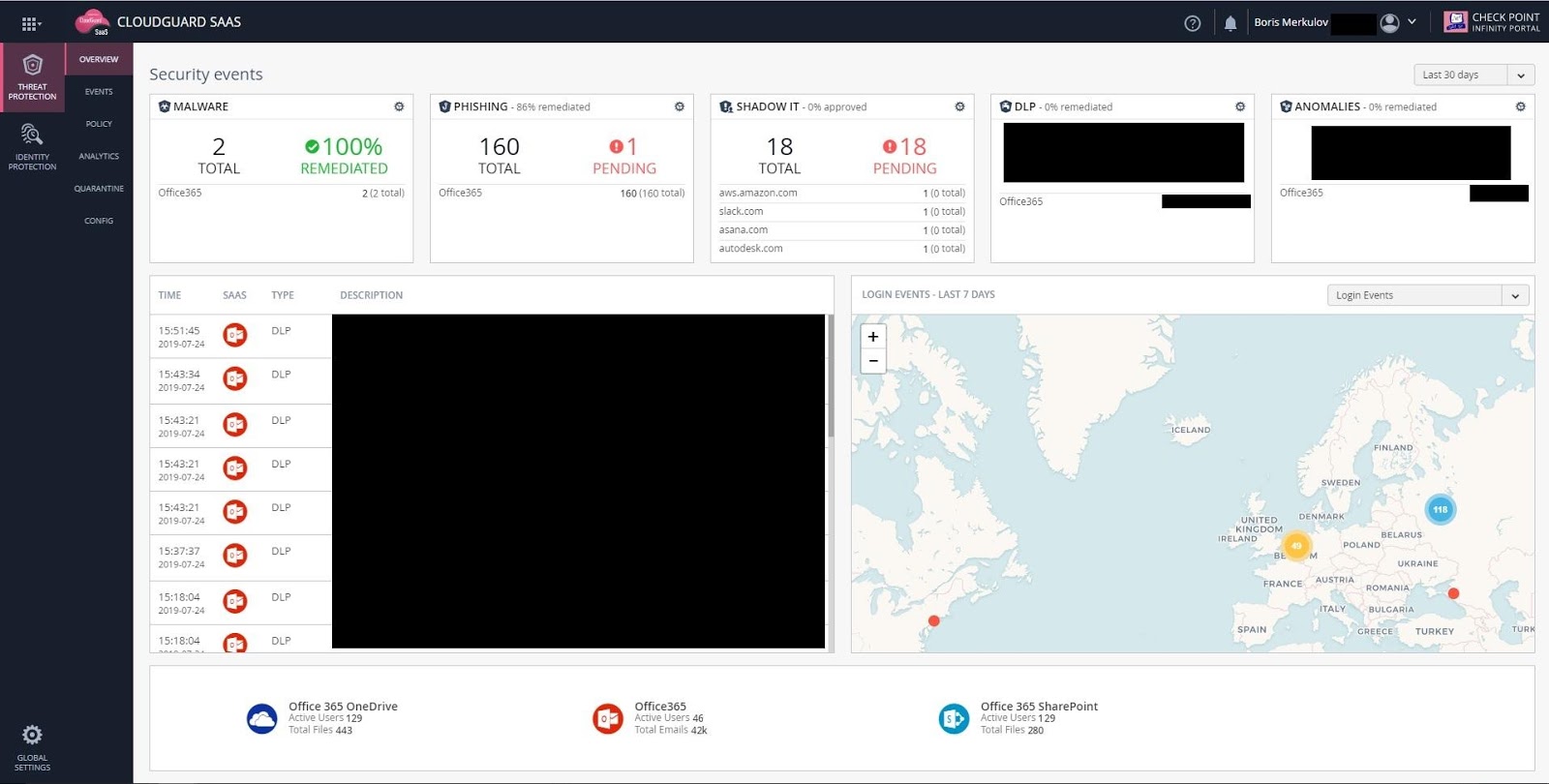The width and height of the screenshot is (1549, 784).
Task: Click the 18 Pending shadow IT stat
Action: 904,156
